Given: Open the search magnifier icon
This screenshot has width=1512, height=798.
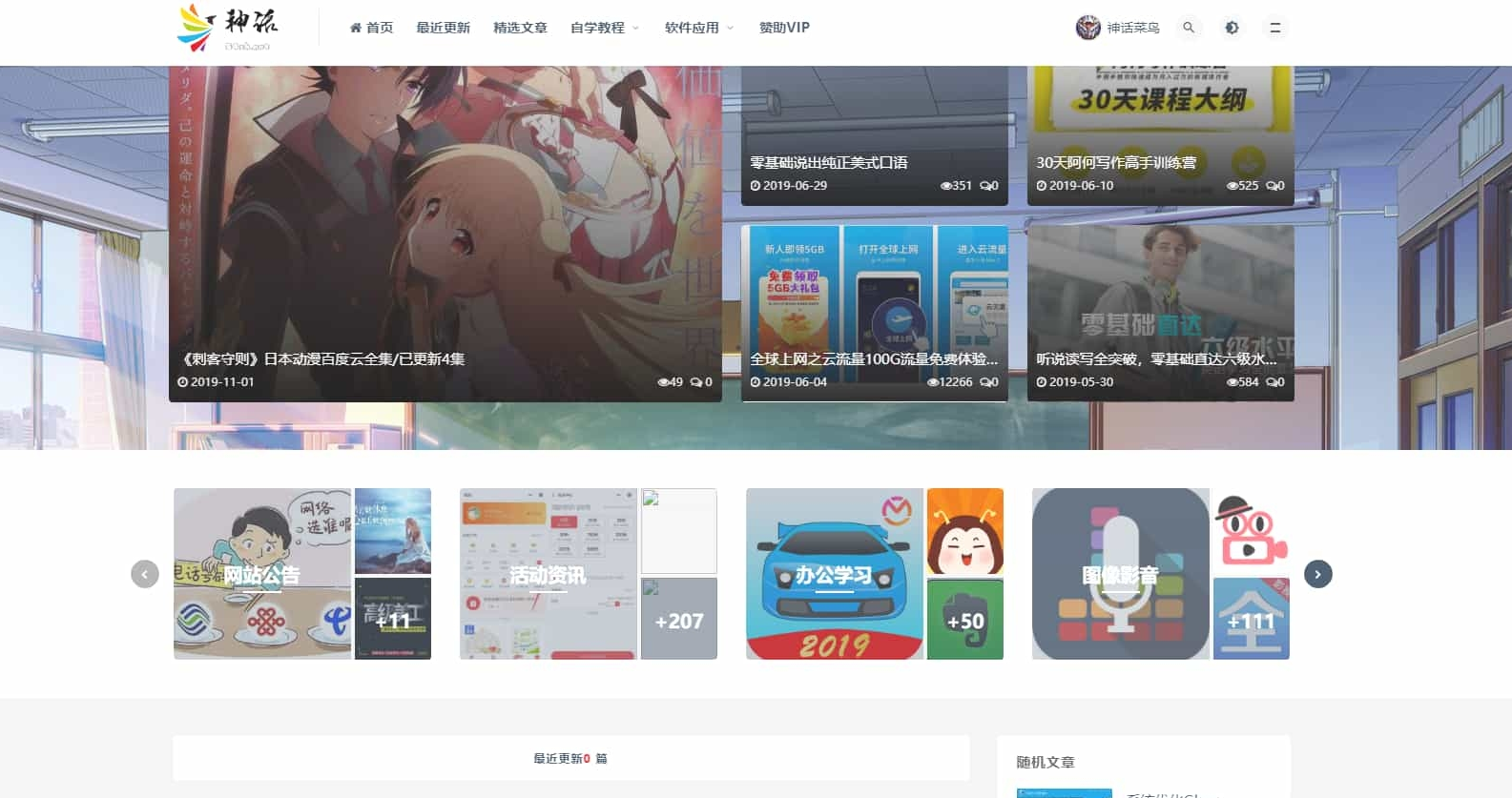Looking at the screenshot, I should 1189,28.
